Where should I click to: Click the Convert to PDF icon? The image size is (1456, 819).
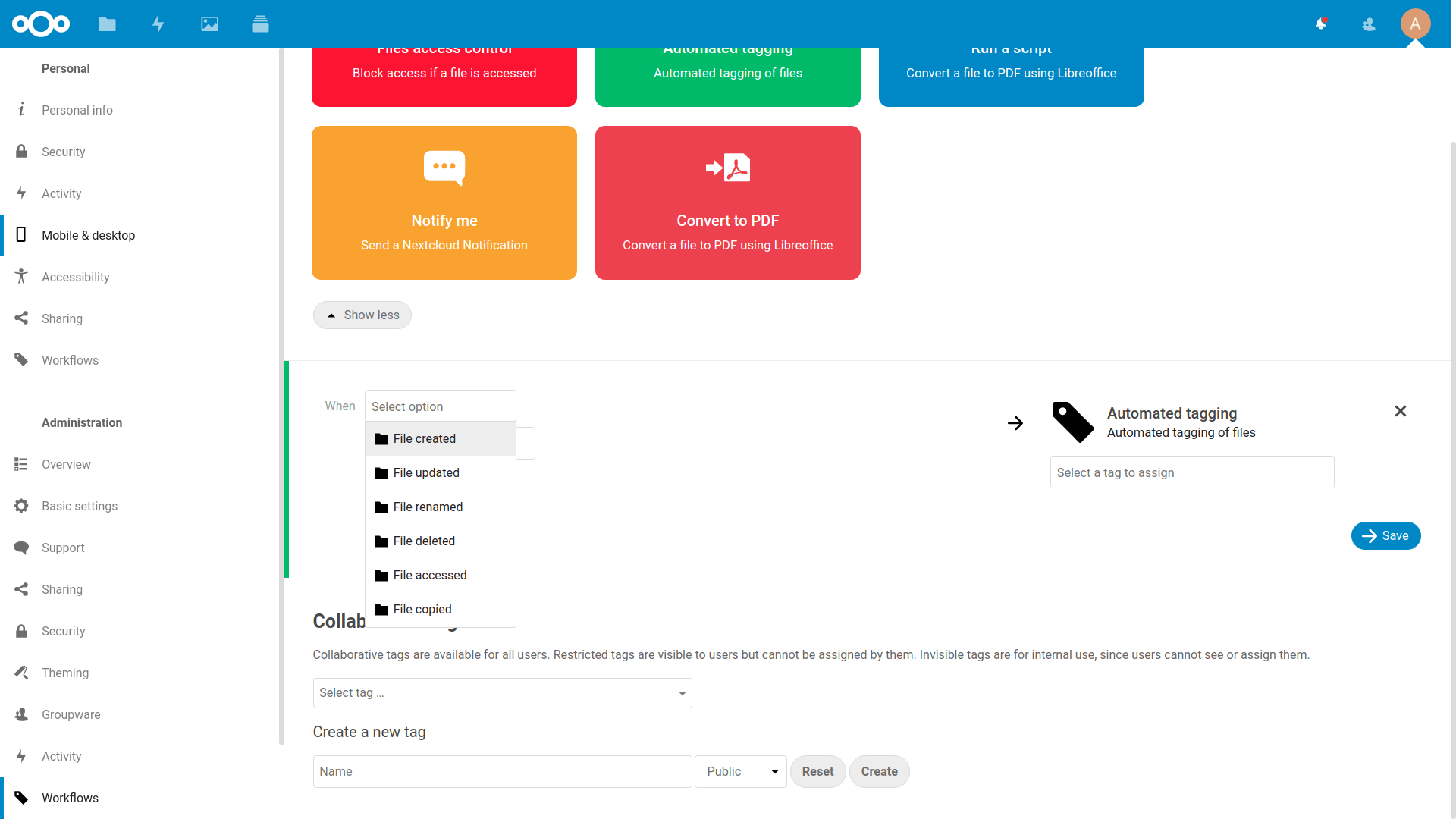(x=727, y=168)
